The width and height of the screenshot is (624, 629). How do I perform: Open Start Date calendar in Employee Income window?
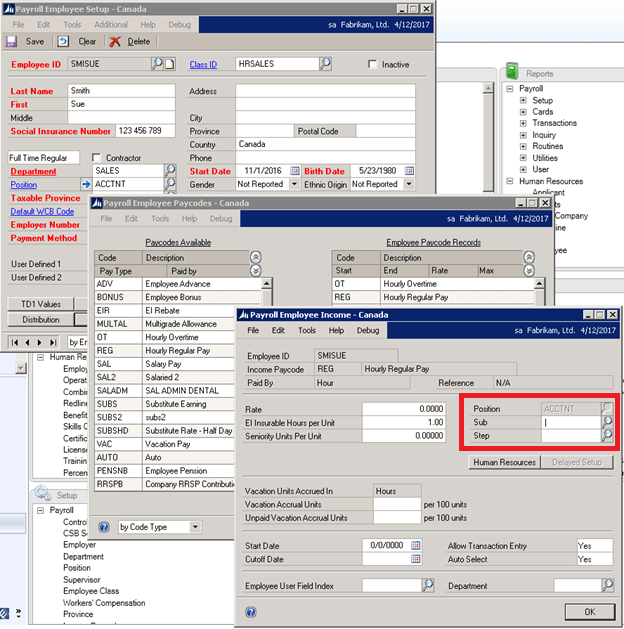pyautogui.click(x=416, y=546)
